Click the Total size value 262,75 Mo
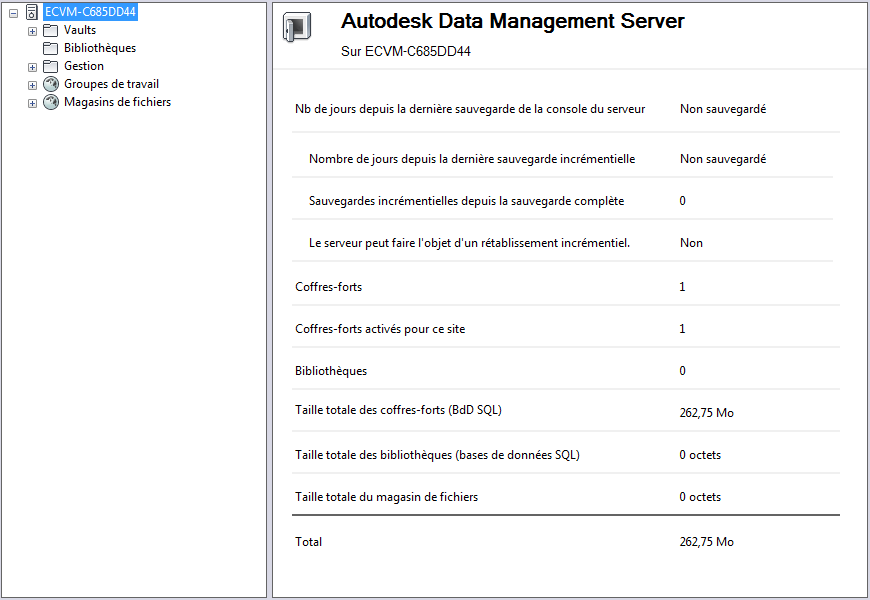 pyautogui.click(x=706, y=542)
